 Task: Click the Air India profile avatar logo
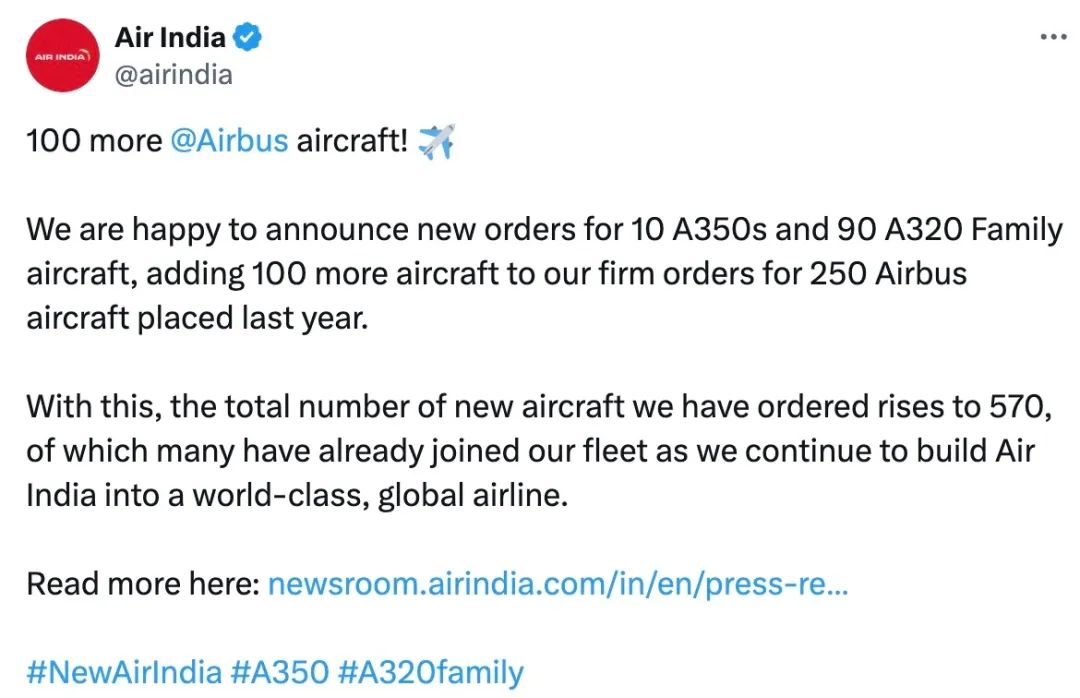[x=61, y=56]
